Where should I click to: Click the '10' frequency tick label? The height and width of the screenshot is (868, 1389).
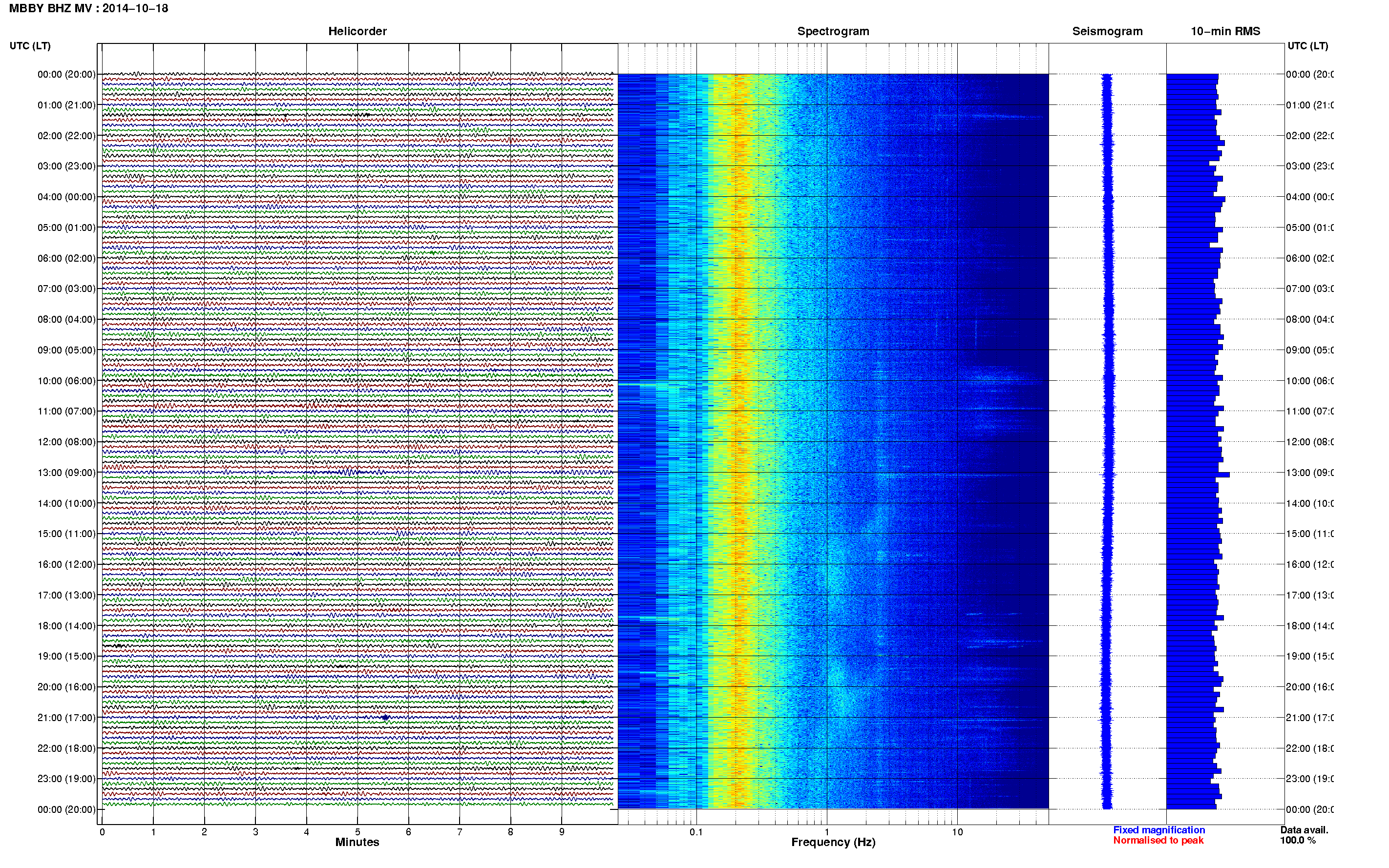[x=957, y=832]
